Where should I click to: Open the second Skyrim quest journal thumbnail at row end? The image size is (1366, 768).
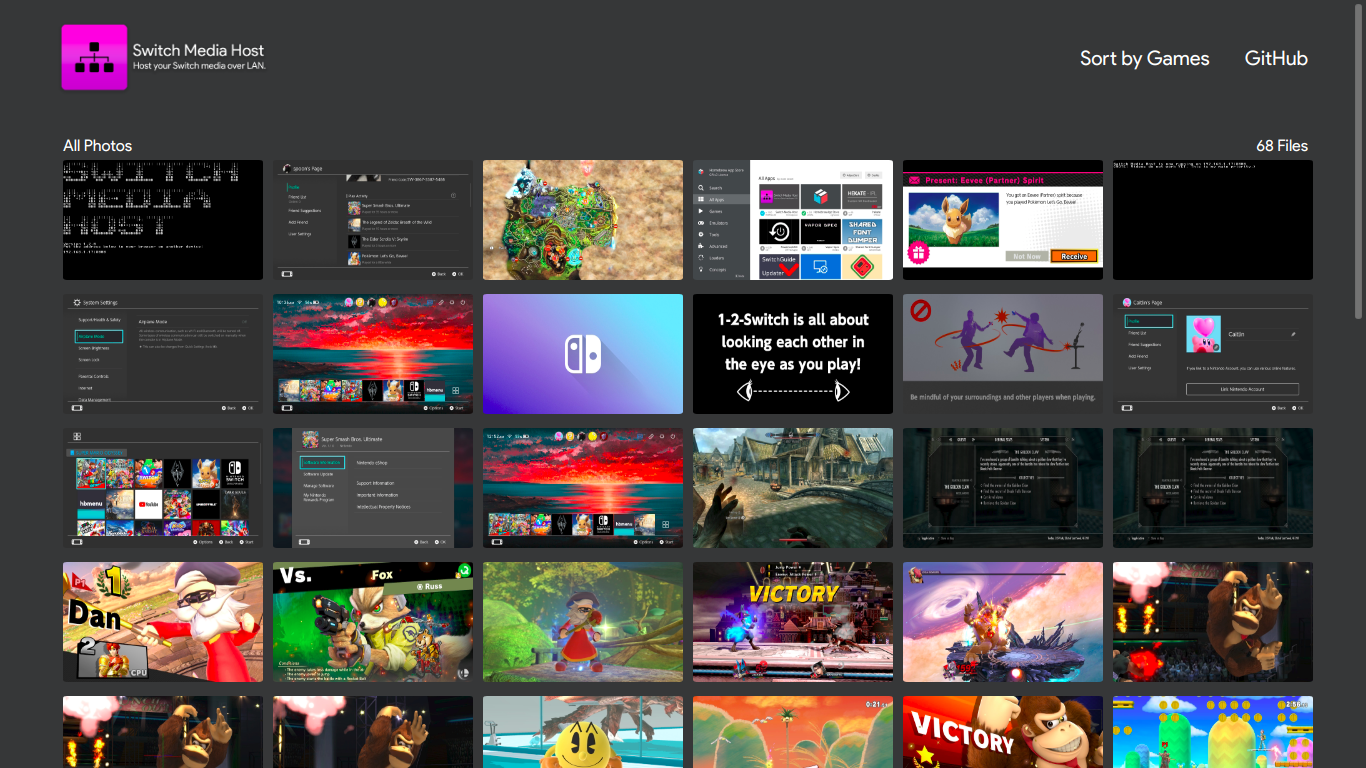(1213, 488)
